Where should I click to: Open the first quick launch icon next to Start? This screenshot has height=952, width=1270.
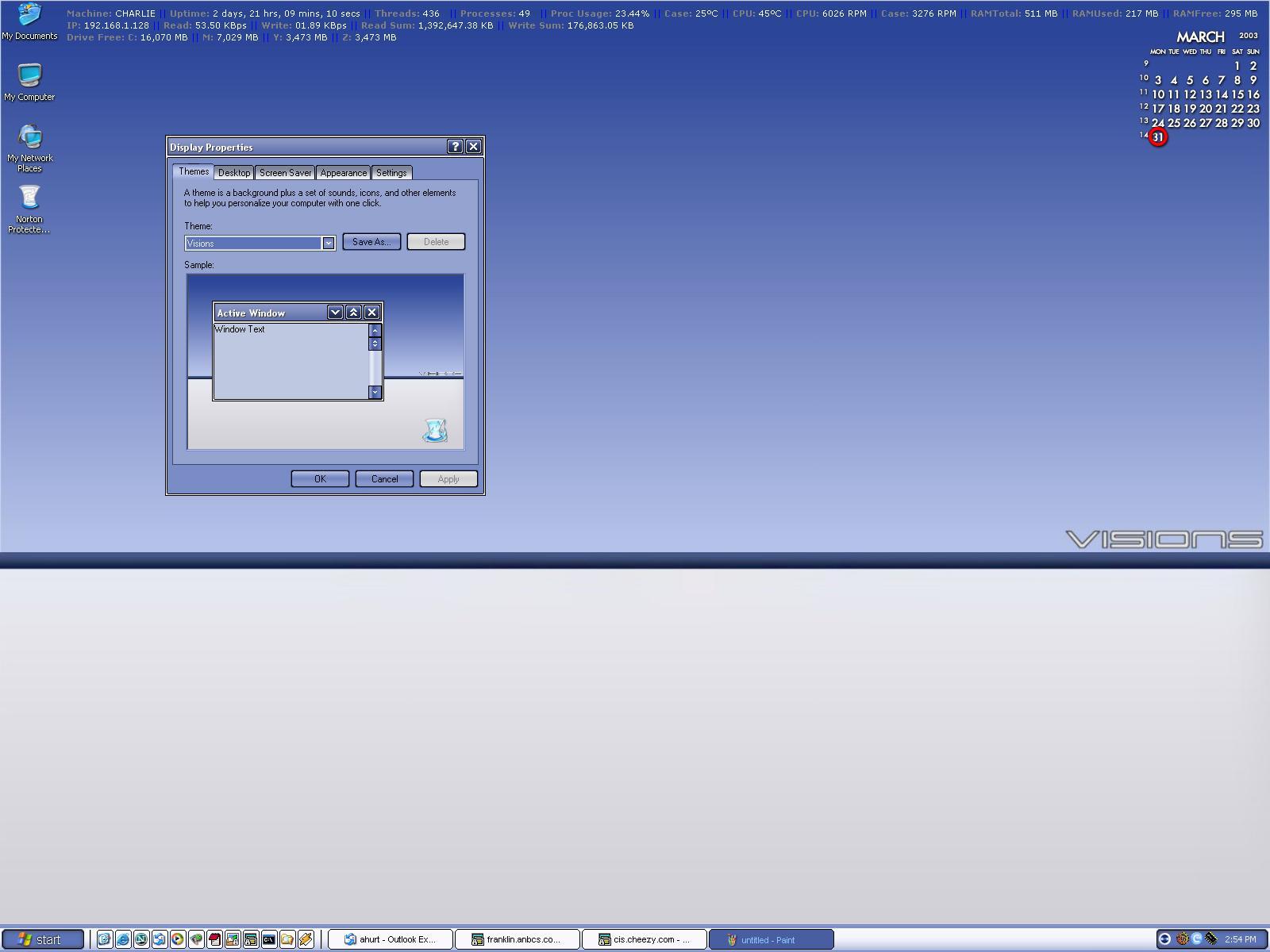(x=105, y=939)
